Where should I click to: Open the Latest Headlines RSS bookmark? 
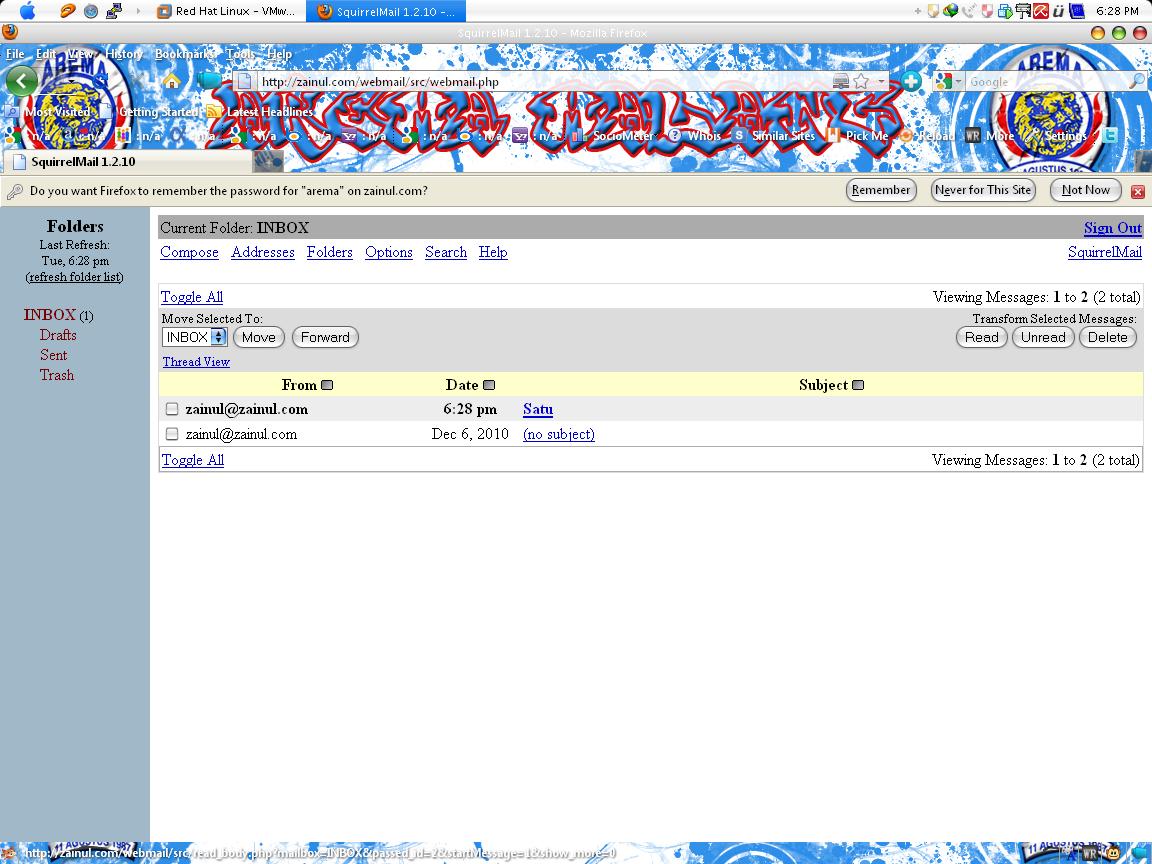click(261, 112)
